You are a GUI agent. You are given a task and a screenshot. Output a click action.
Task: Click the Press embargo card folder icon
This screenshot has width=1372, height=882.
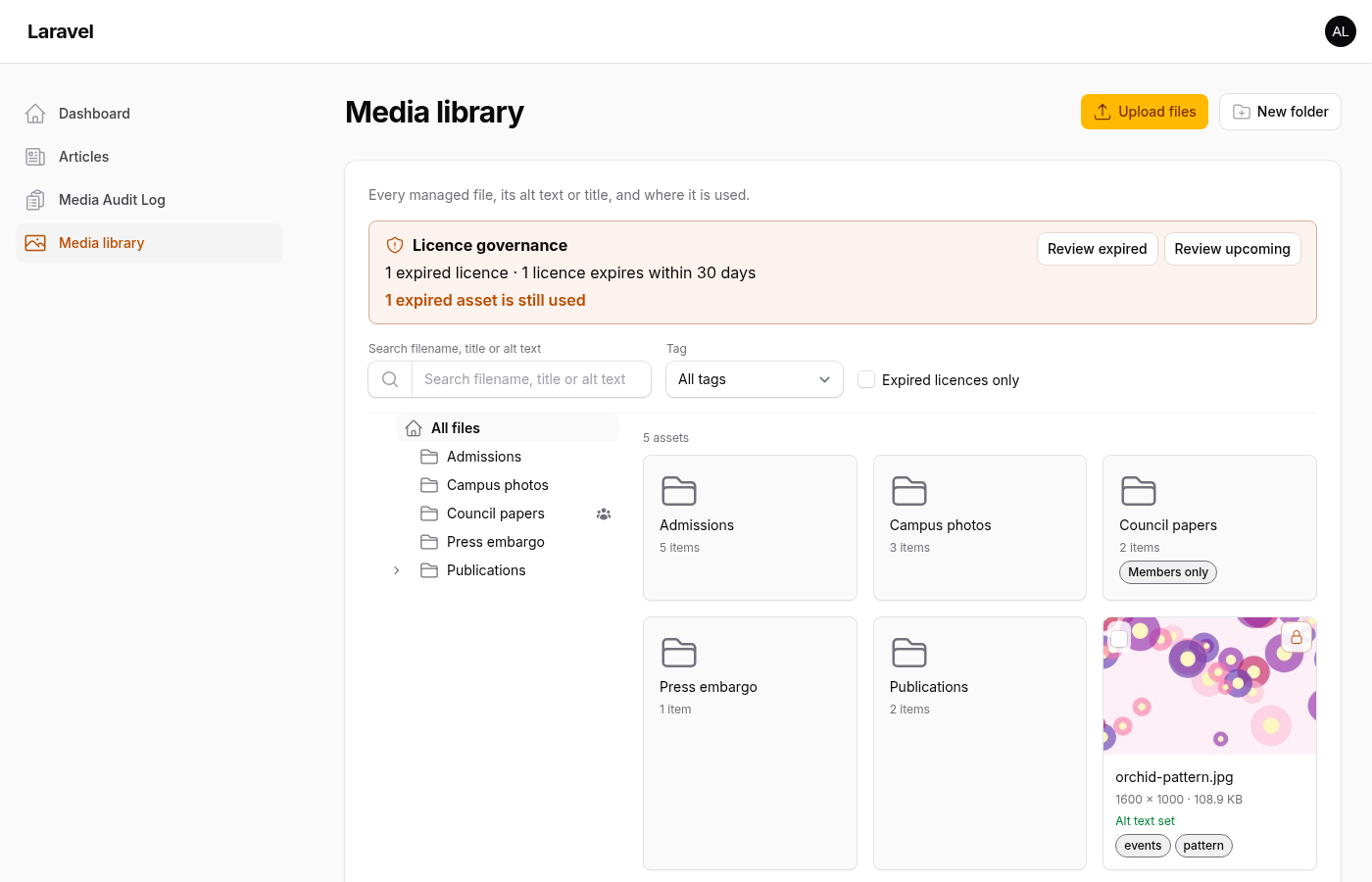tap(679, 653)
